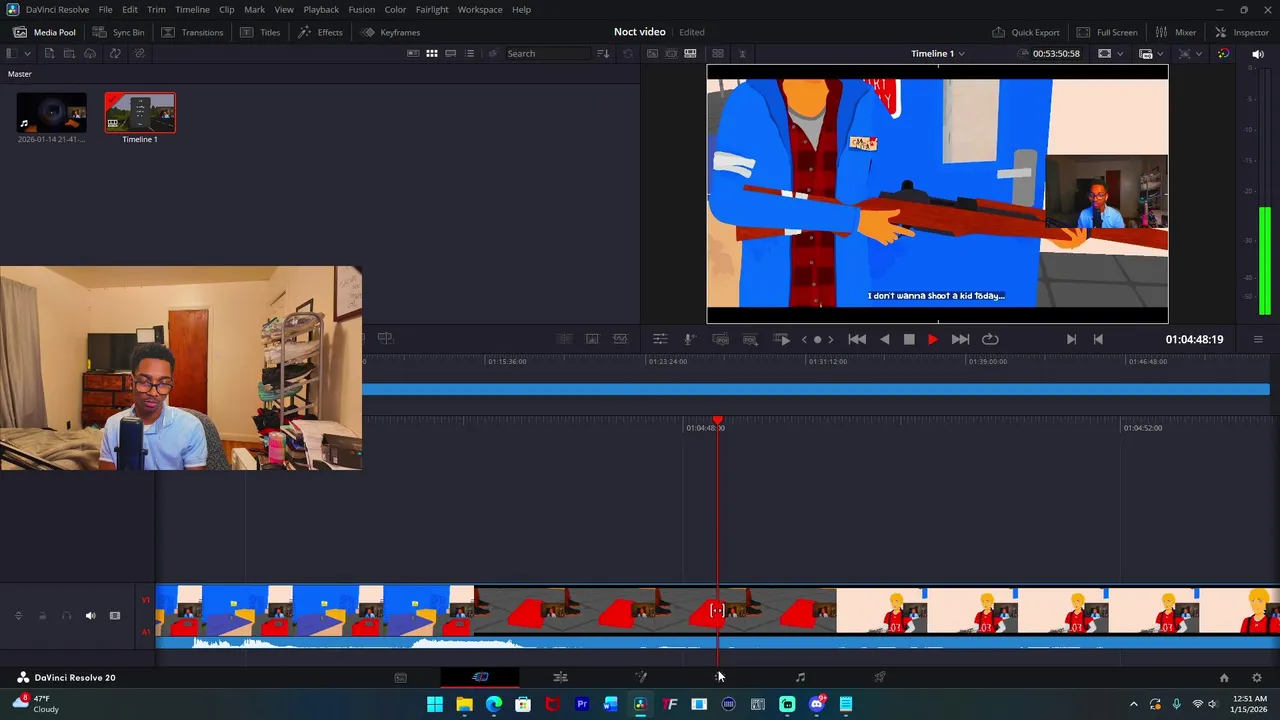This screenshot has width=1280, height=720.
Task: Open the Fusion page tab
Action: pos(640,677)
